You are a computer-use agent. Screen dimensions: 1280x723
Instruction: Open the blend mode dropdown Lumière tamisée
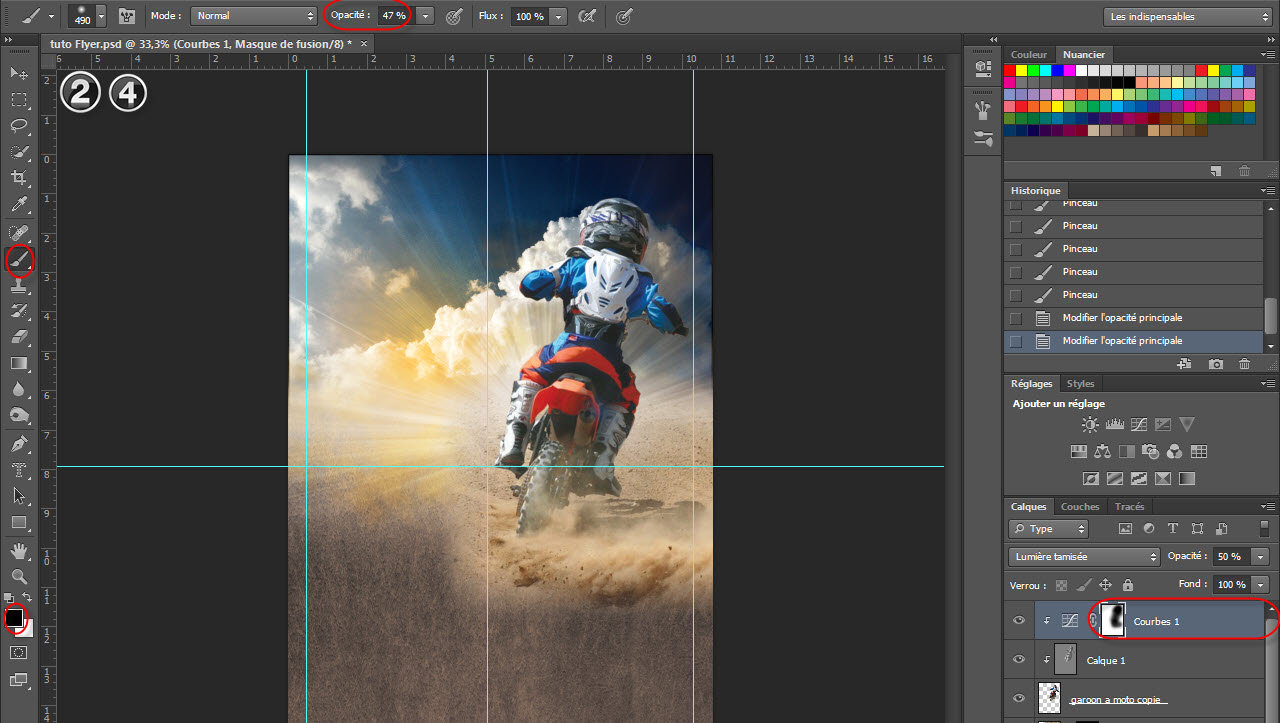pyautogui.click(x=1084, y=556)
